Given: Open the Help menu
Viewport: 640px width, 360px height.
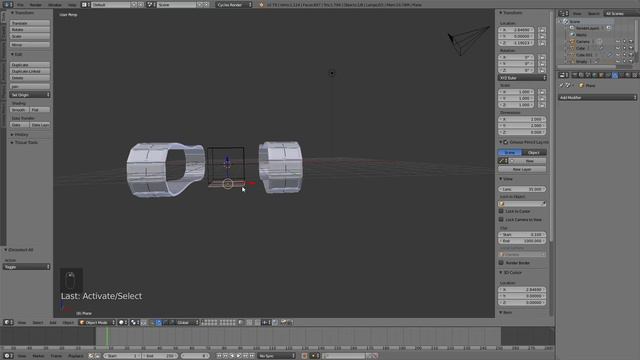Looking at the screenshot, I should click(x=72, y=5).
